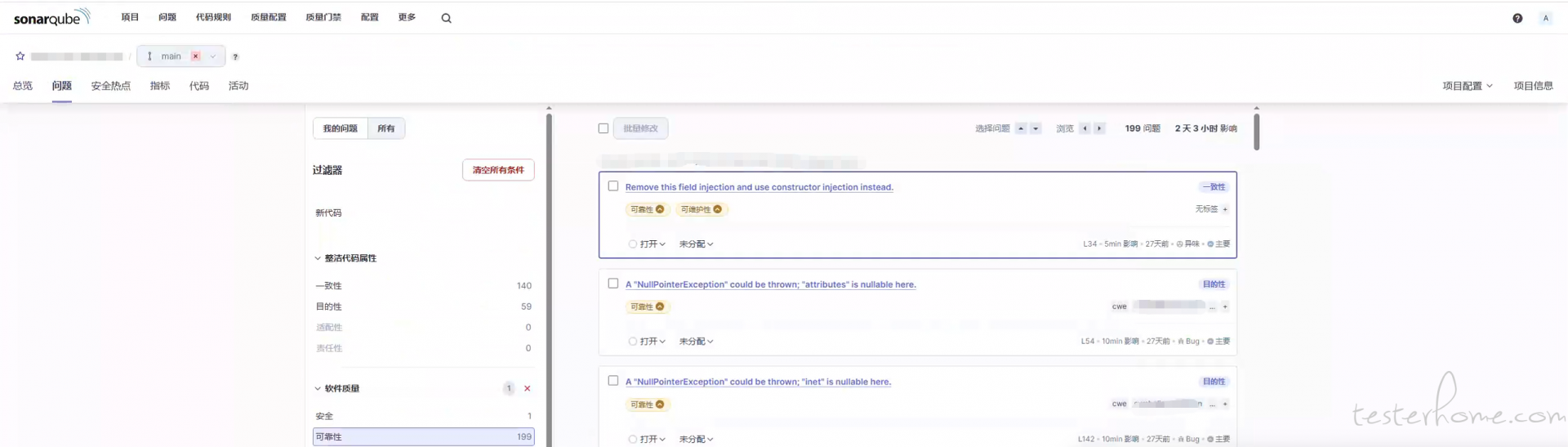
Task: Tick the select-all checkbox beside 批量修改
Action: 604,128
